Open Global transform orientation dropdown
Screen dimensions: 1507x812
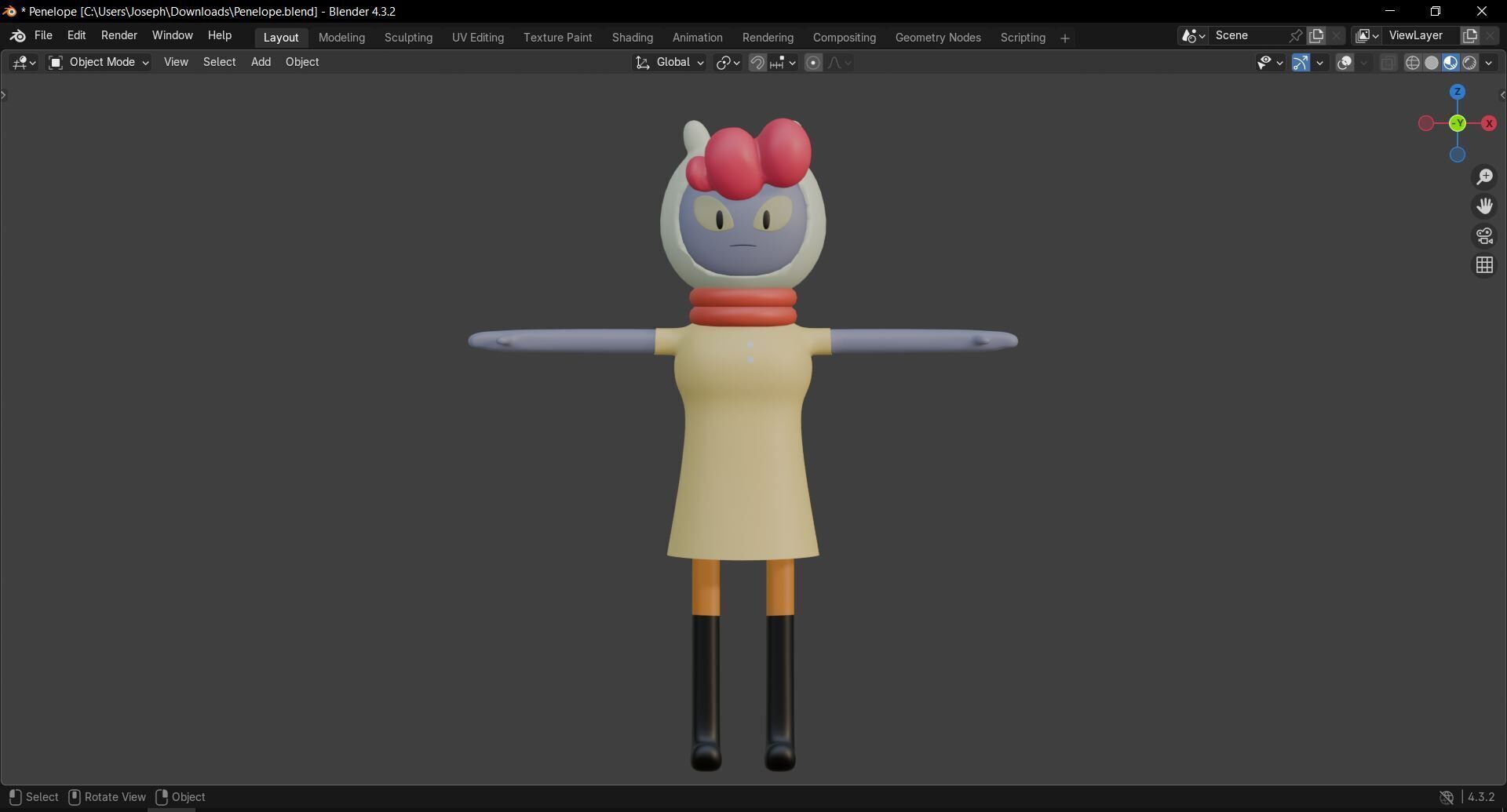pos(670,63)
